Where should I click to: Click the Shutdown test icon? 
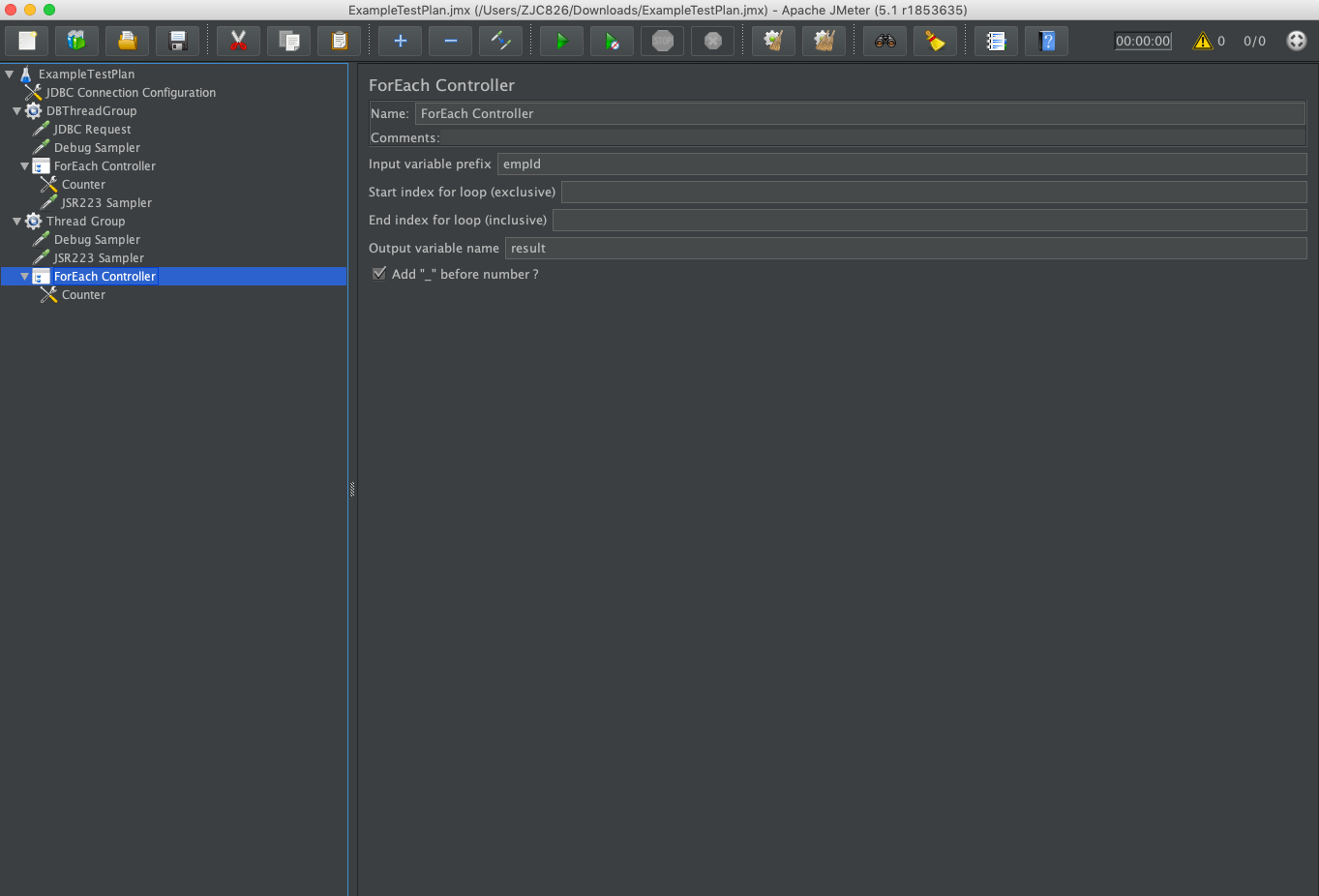click(x=712, y=41)
